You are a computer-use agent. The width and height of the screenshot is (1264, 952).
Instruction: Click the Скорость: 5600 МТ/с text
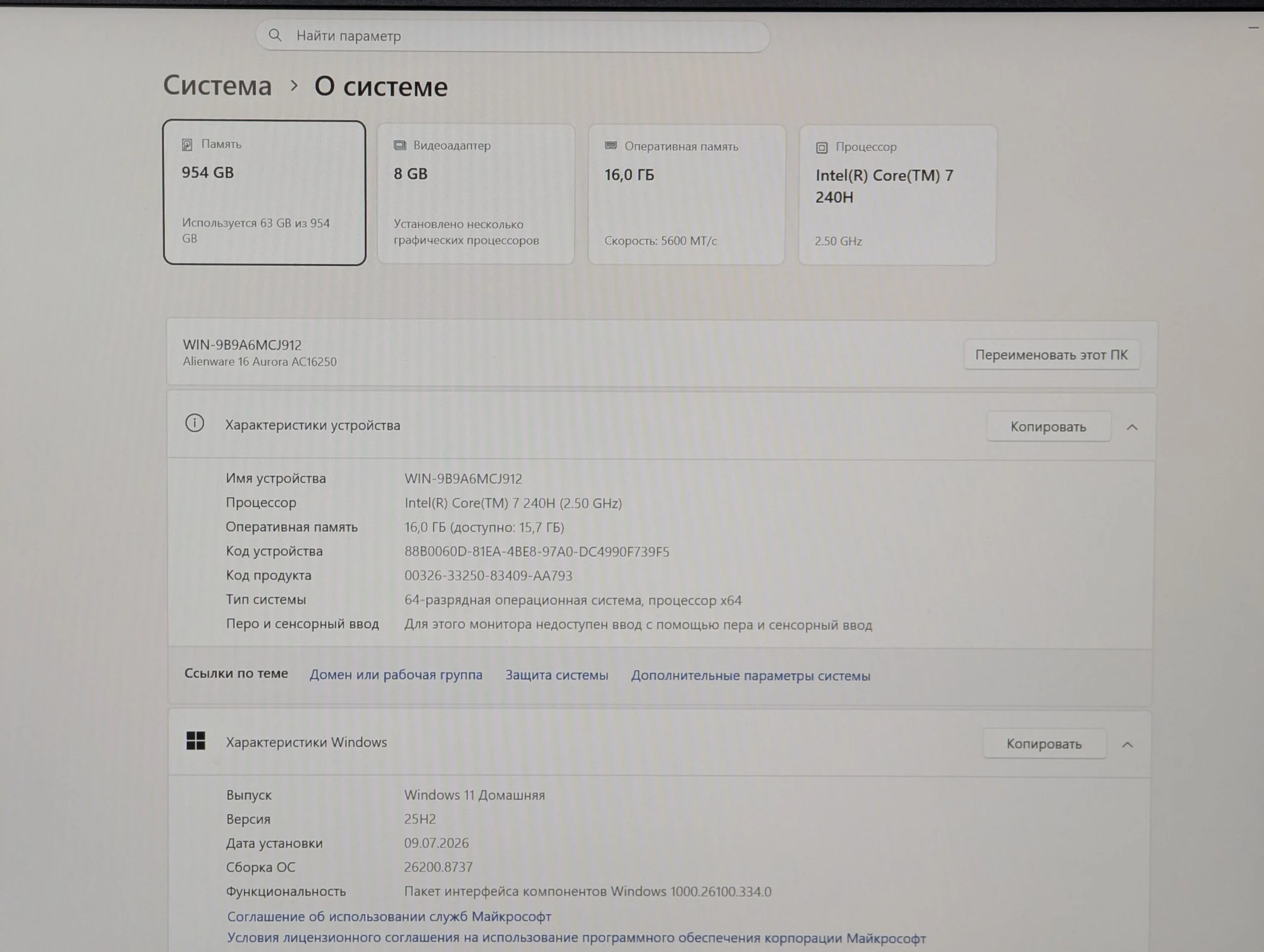[x=660, y=241]
